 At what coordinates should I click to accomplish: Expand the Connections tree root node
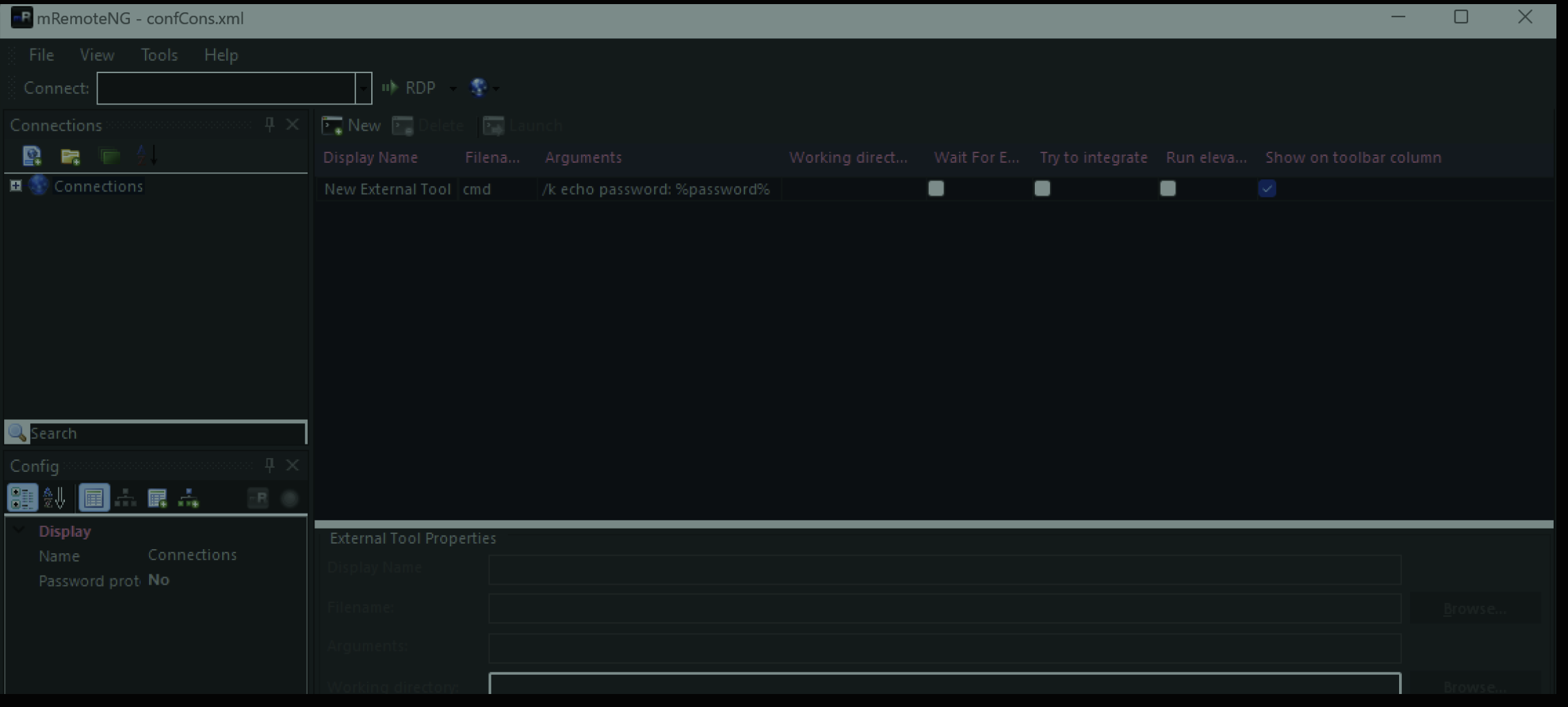tap(16, 186)
